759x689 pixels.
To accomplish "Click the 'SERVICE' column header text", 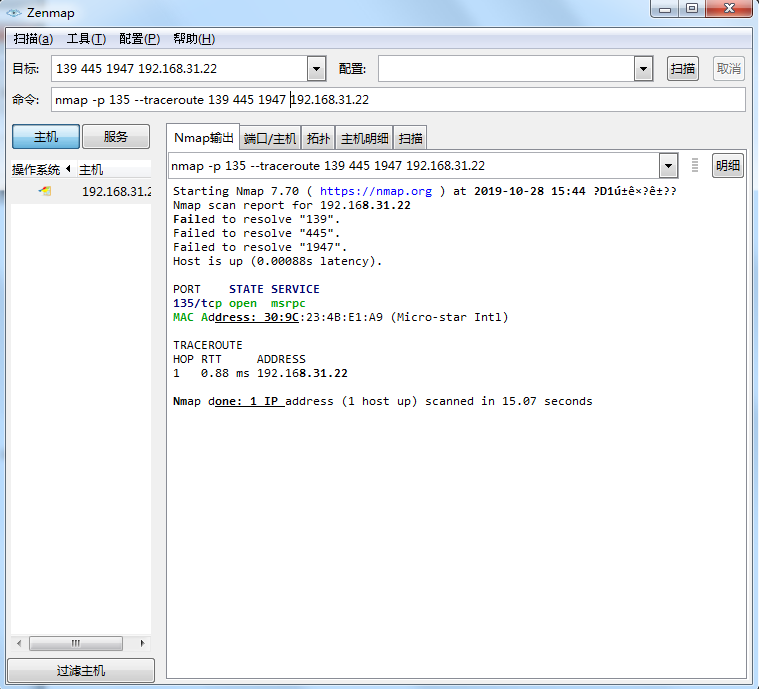I will point(295,290).
